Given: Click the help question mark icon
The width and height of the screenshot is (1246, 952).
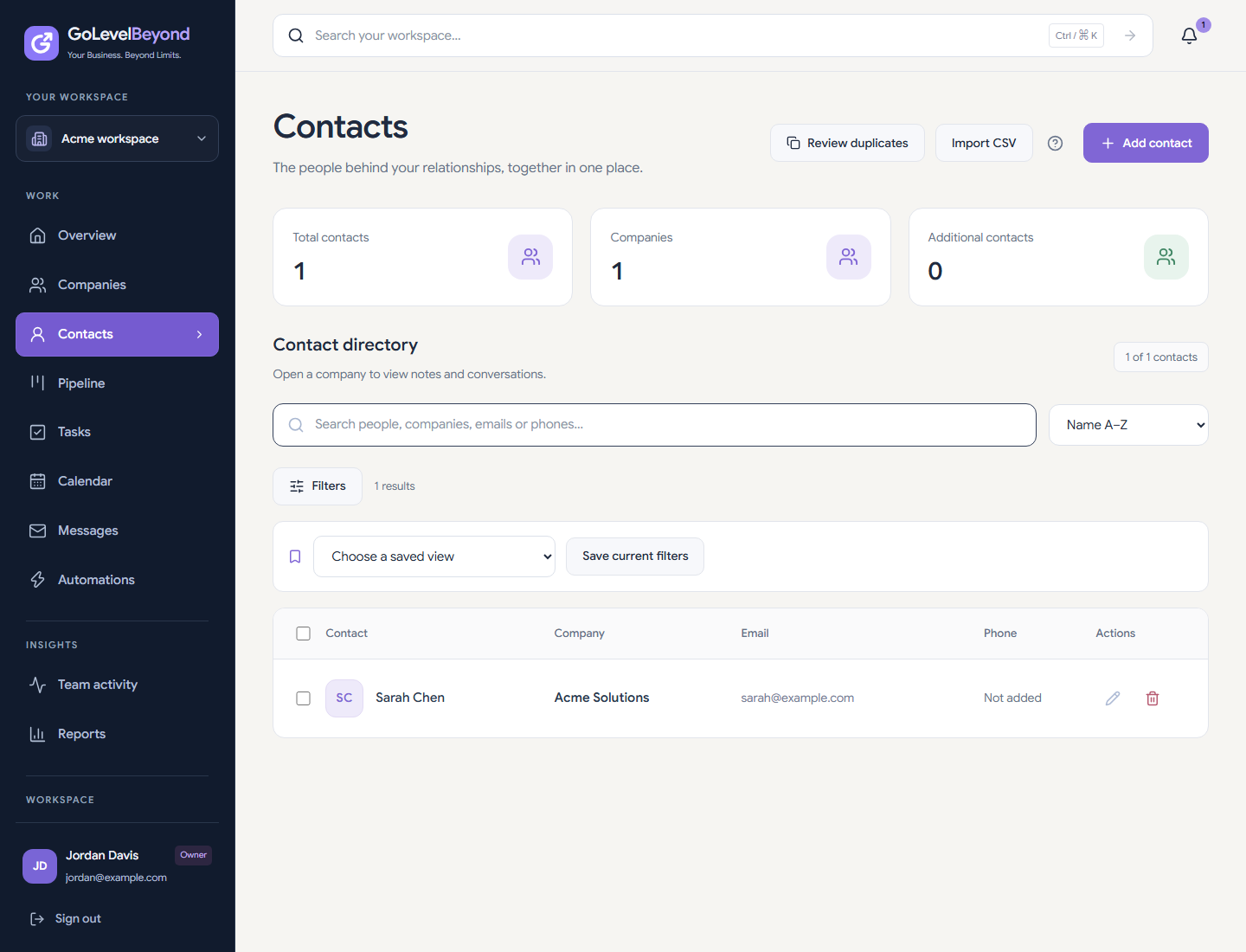Looking at the screenshot, I should pos(1055,144).
